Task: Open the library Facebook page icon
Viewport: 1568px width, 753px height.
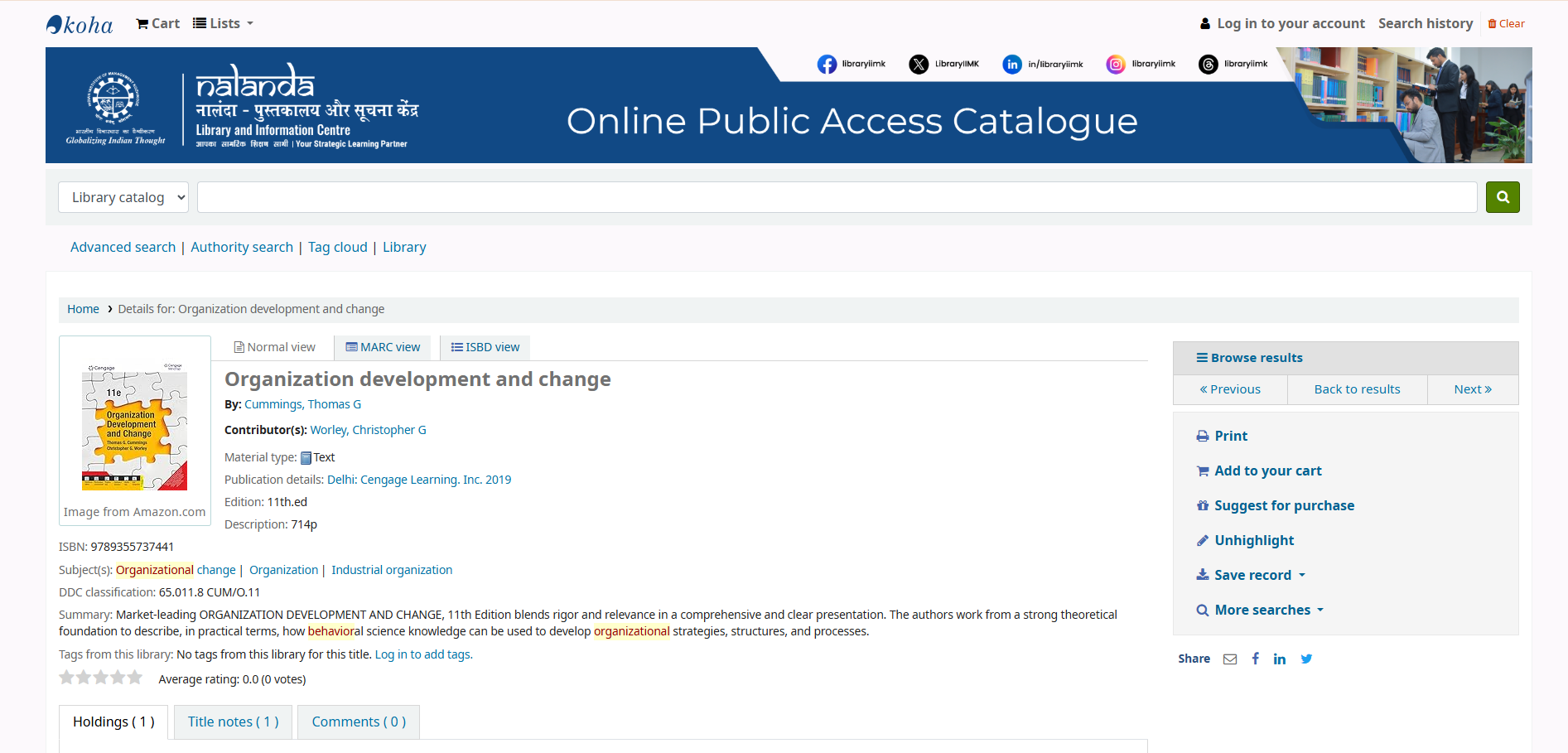Action: pos(827,65)
